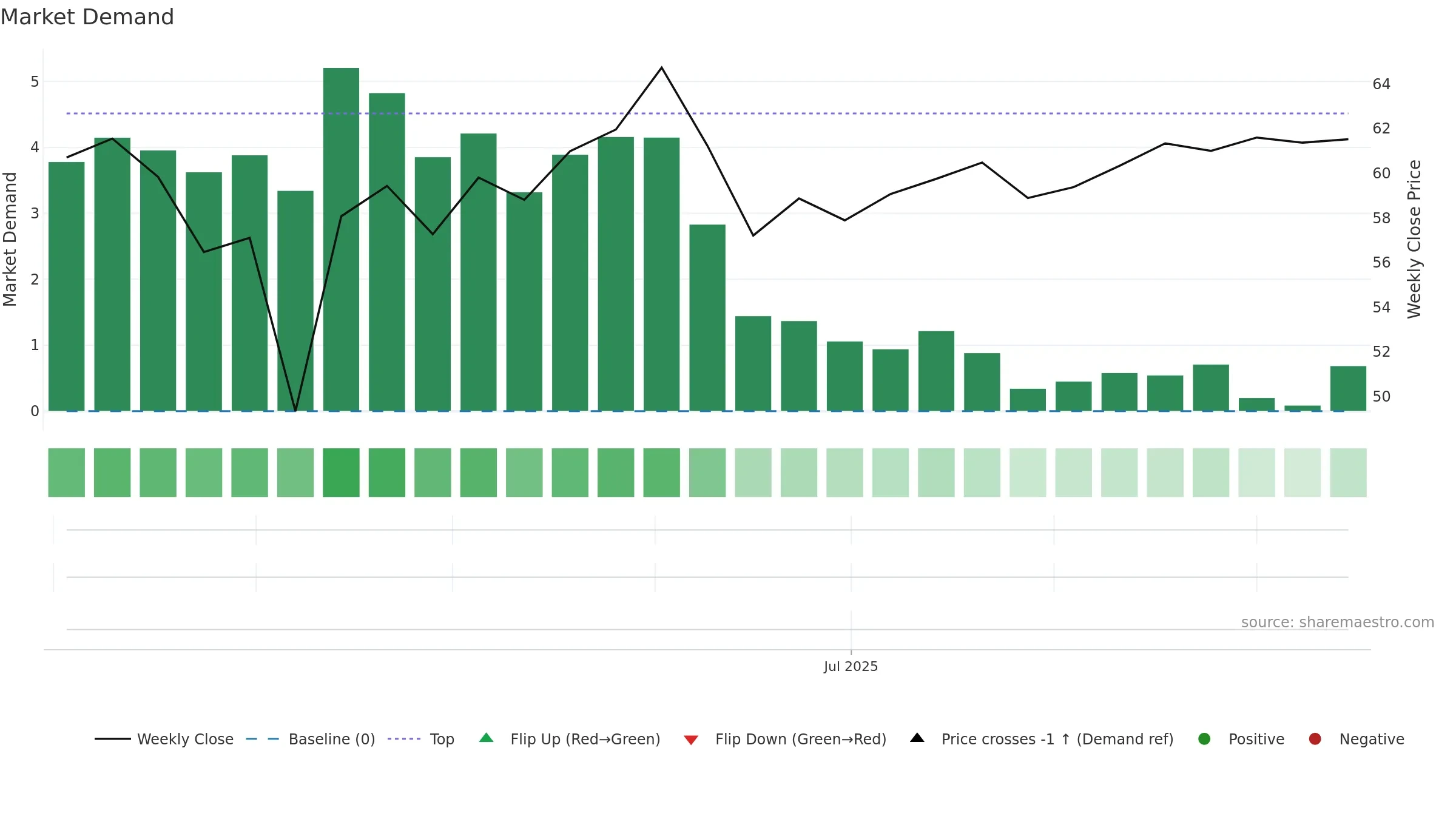Click the Jul 2025 axis label
Viewport: 1456px width, 819px height.
[x=851, y=666]
